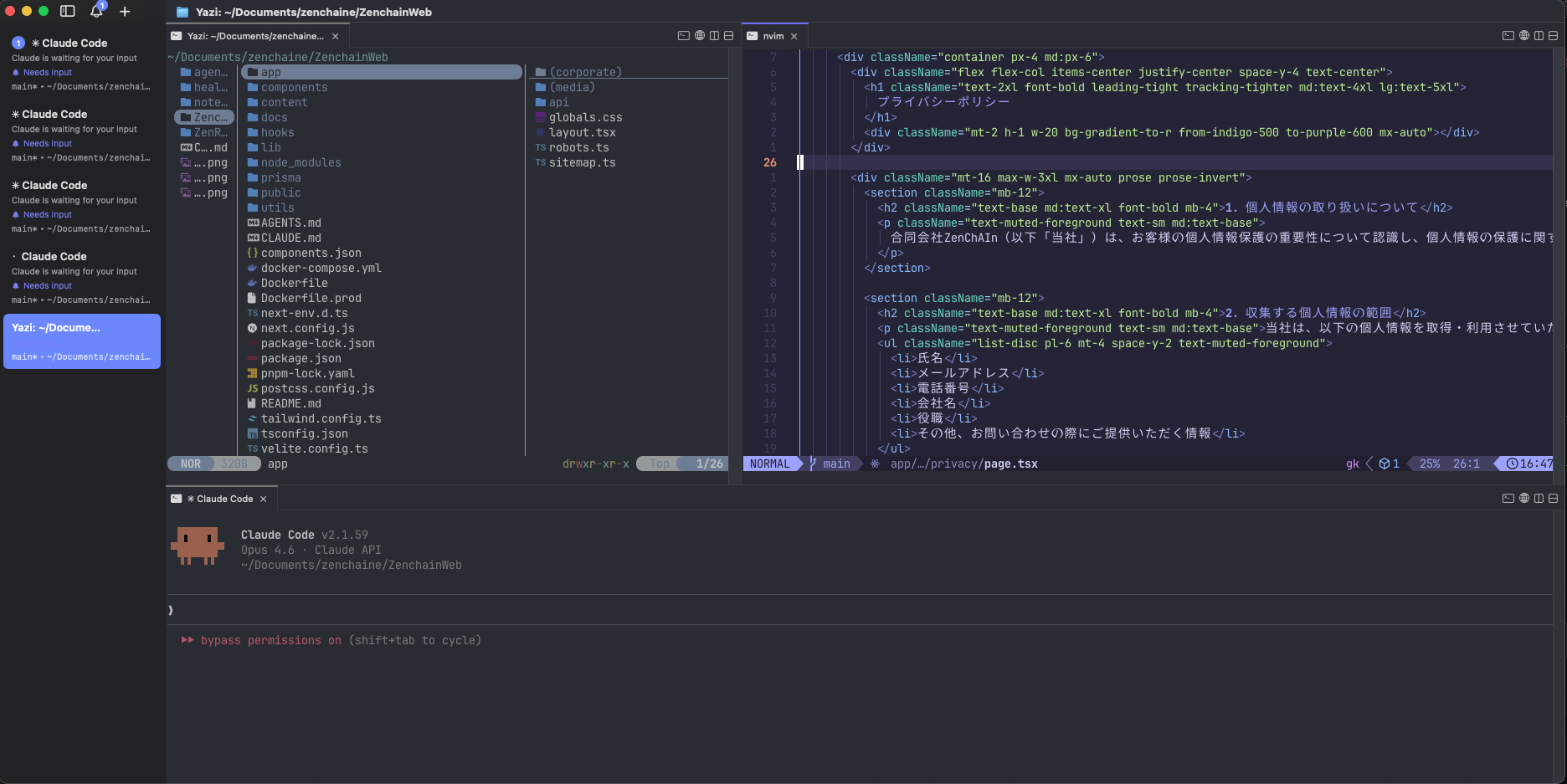Click the git branch main indicator in nvim statusline
This screenshot has height=784, width=1567.
(x=834, y=464)
